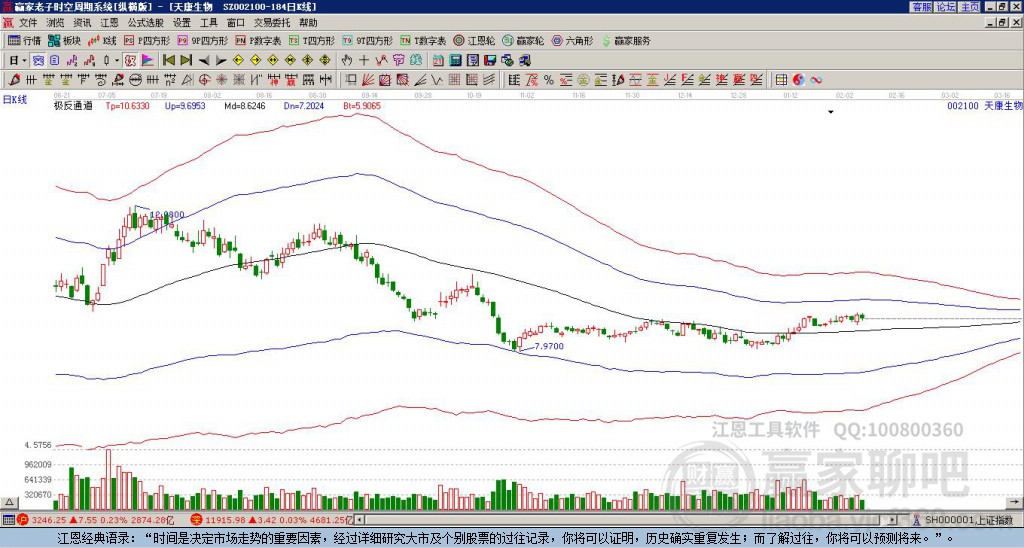Click the black right arrow icon

[221, 61]
